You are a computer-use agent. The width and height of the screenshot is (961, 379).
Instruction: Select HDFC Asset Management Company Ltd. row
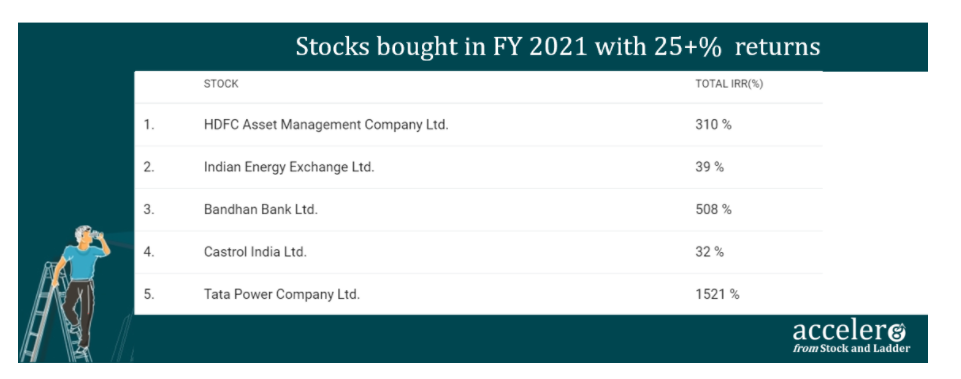pyautogui.click(x=478, y=124)
